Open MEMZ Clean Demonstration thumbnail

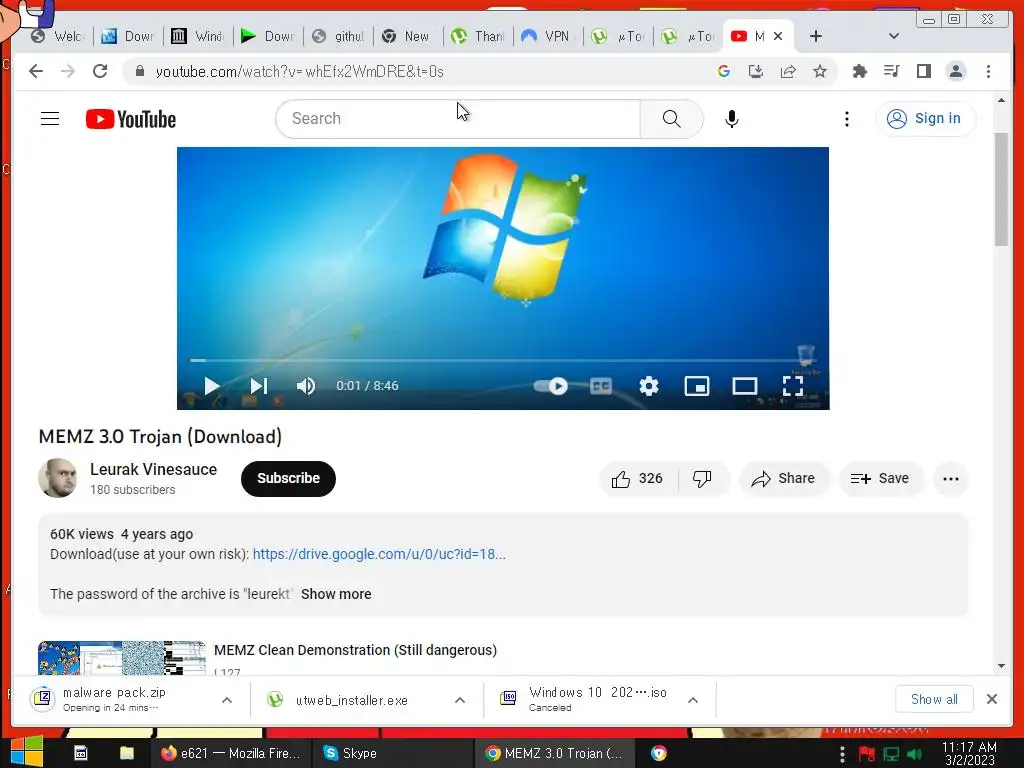(121, 658)
